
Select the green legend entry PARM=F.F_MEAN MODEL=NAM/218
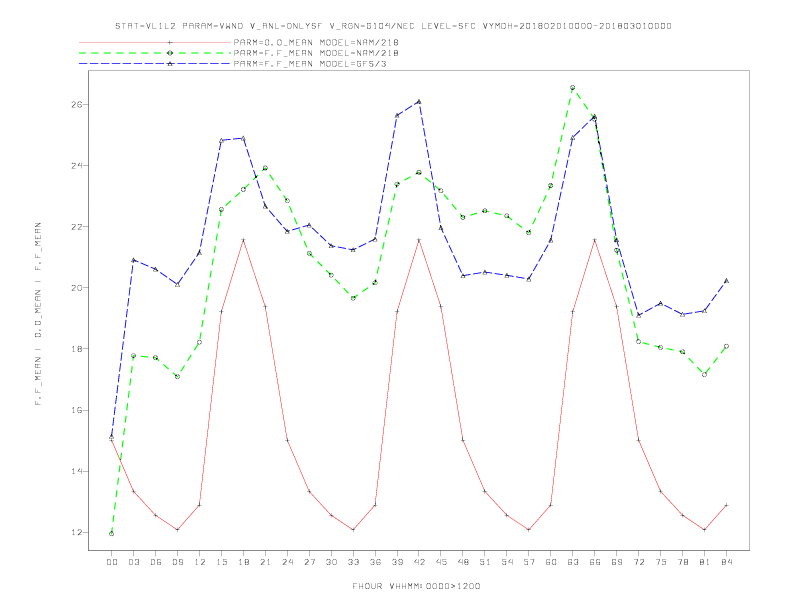[x=316, y=53]
